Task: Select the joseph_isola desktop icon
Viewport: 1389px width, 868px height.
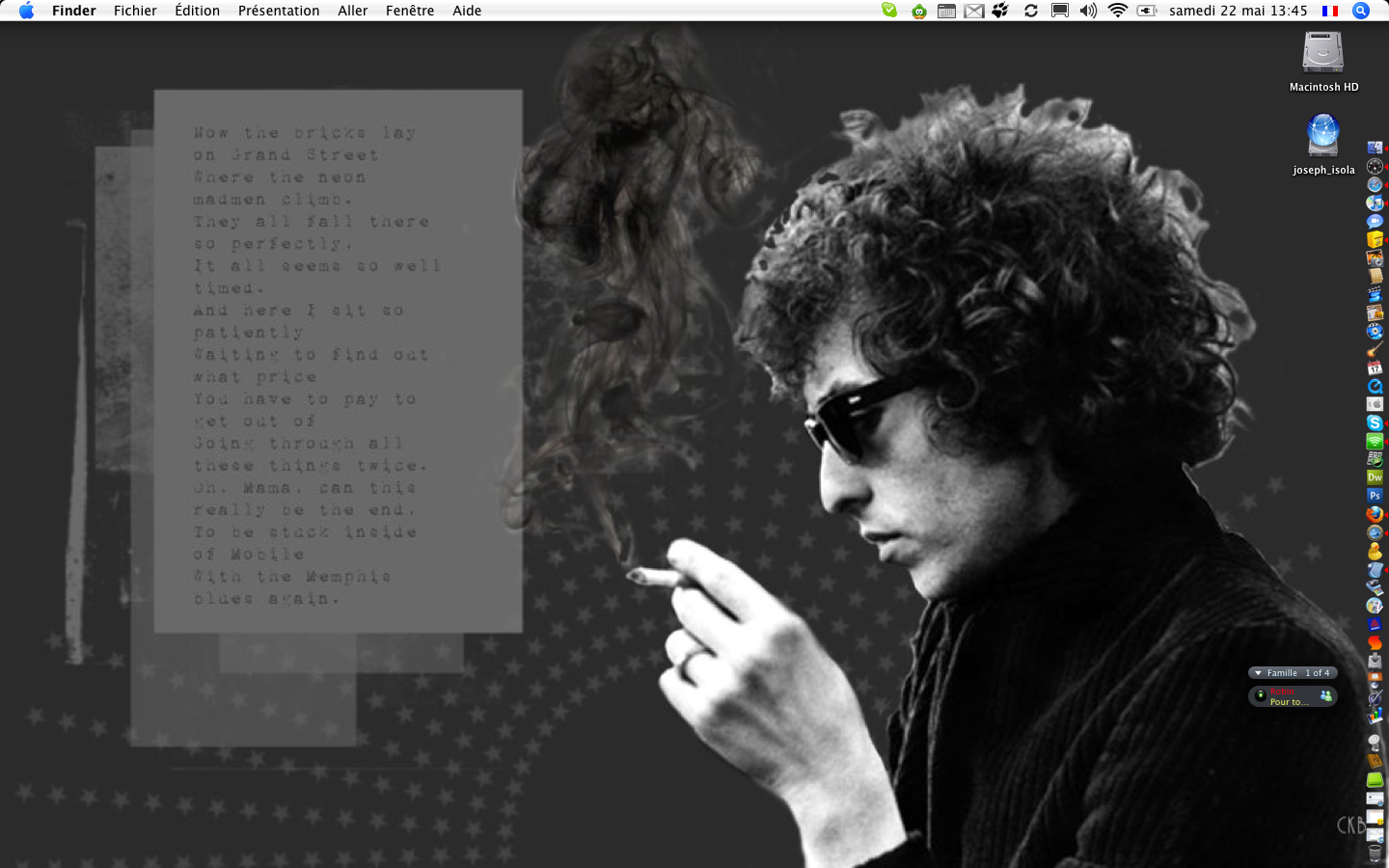Action: click(1323, 144)
